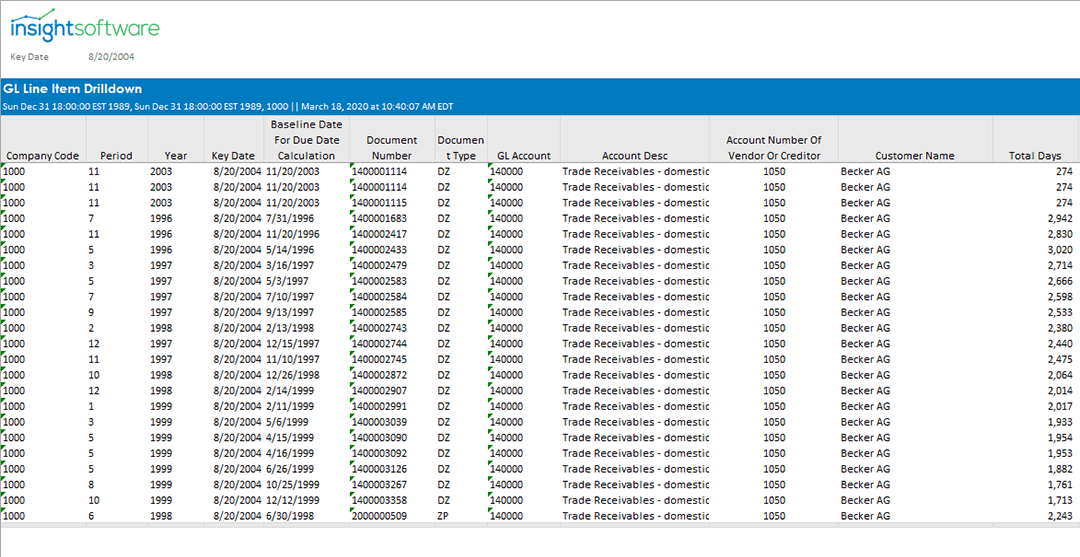Select document number 1400003267
This screenshot has height=557, width=1080.
point(380,485)
